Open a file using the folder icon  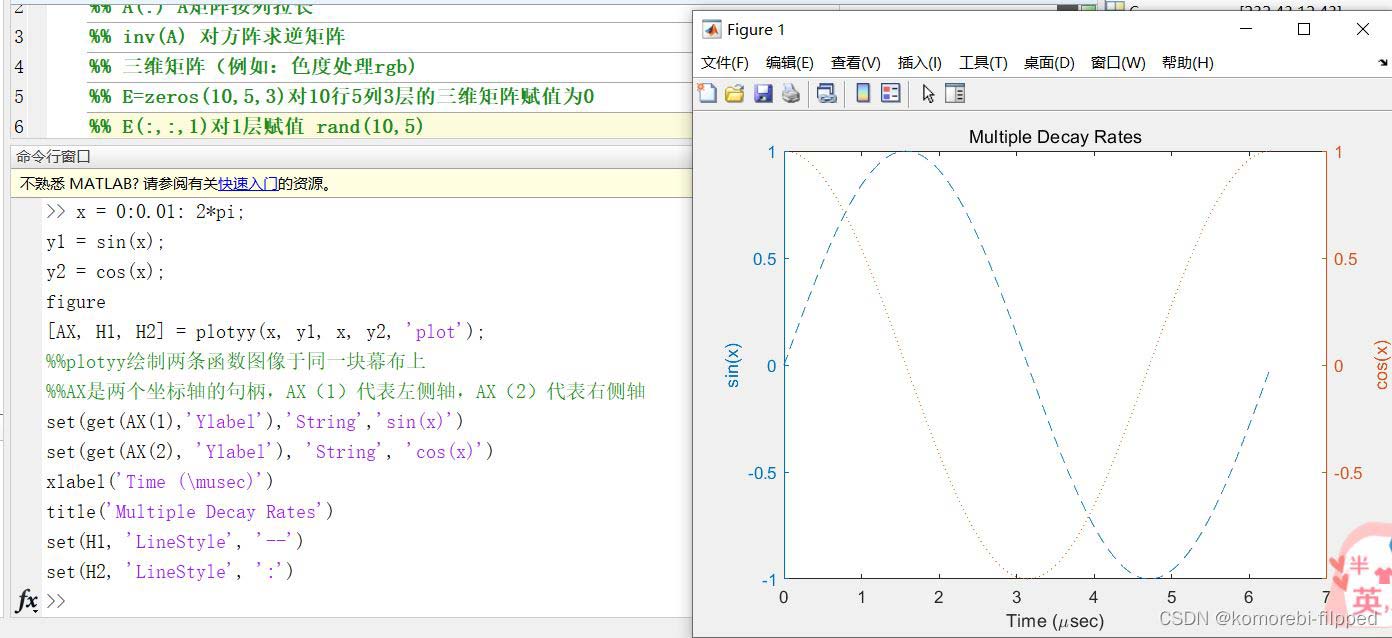735,94
